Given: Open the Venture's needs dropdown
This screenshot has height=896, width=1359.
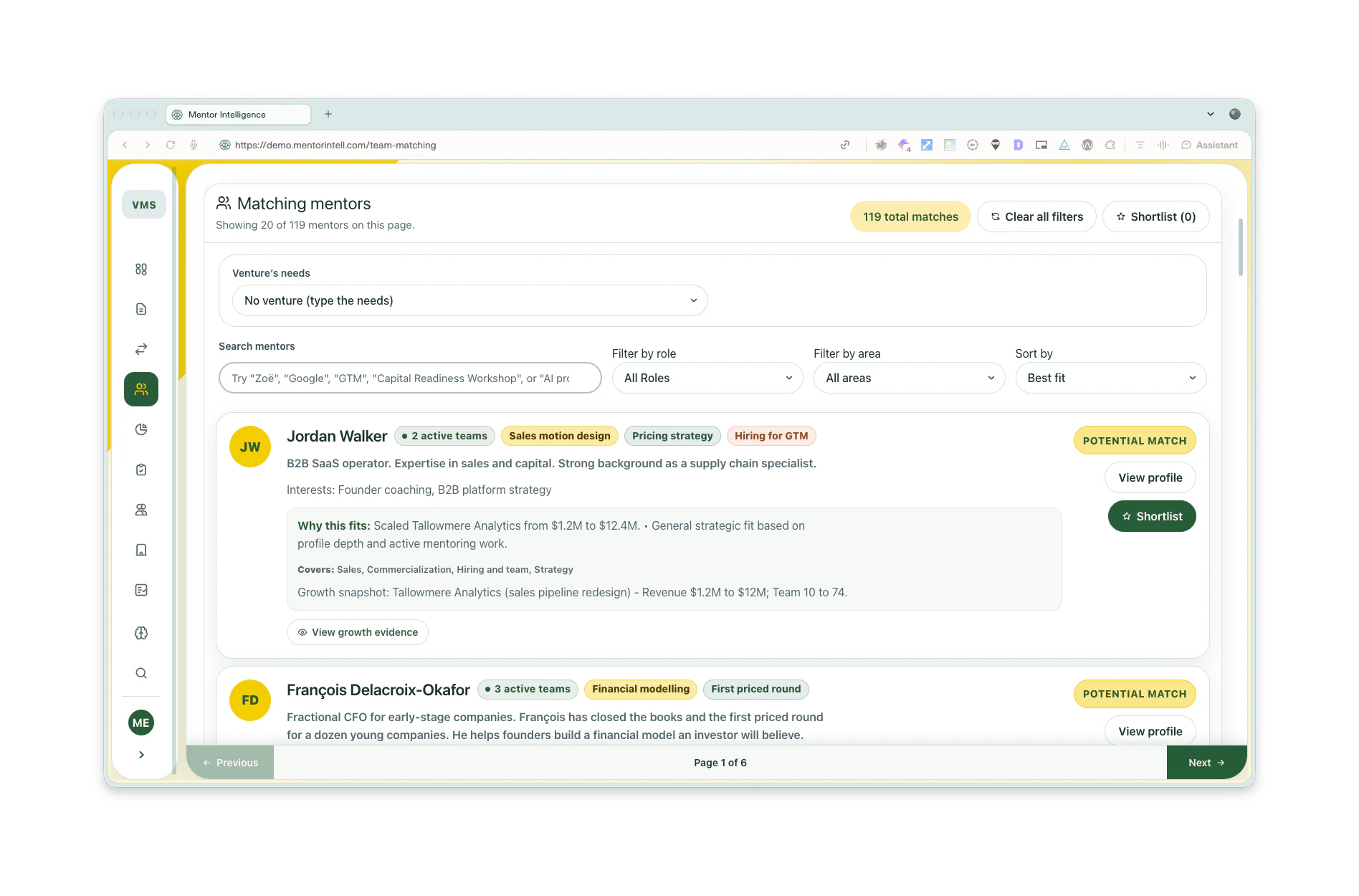Looking at the screenshot, I should pos(470,300).
